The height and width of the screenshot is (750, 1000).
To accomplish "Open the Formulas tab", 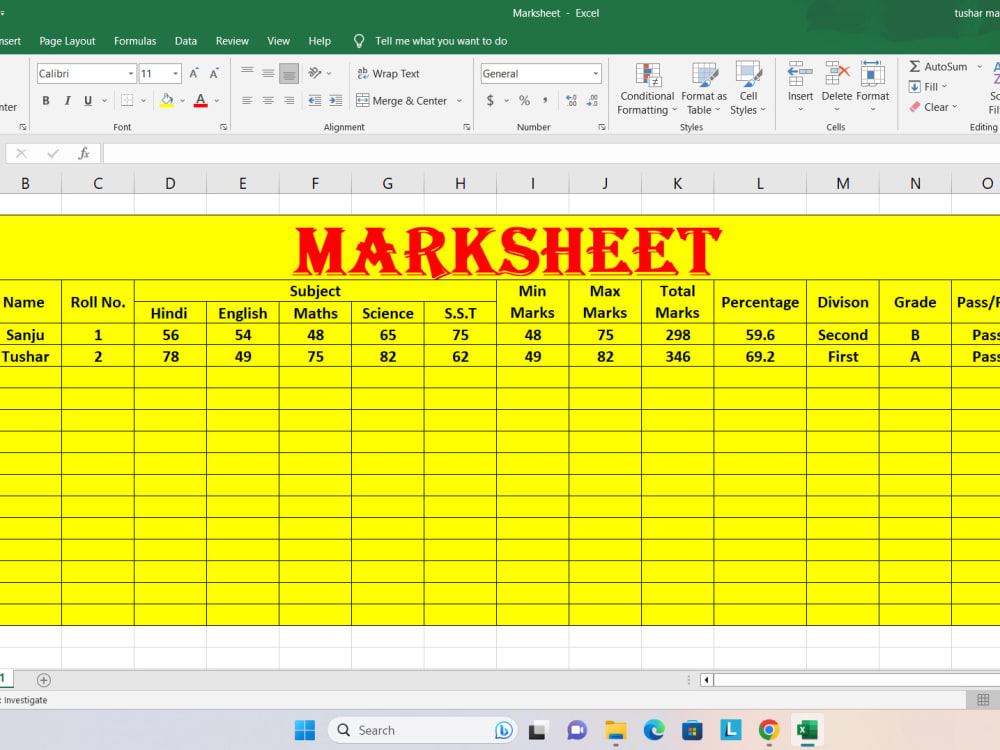I will (135, 41).
